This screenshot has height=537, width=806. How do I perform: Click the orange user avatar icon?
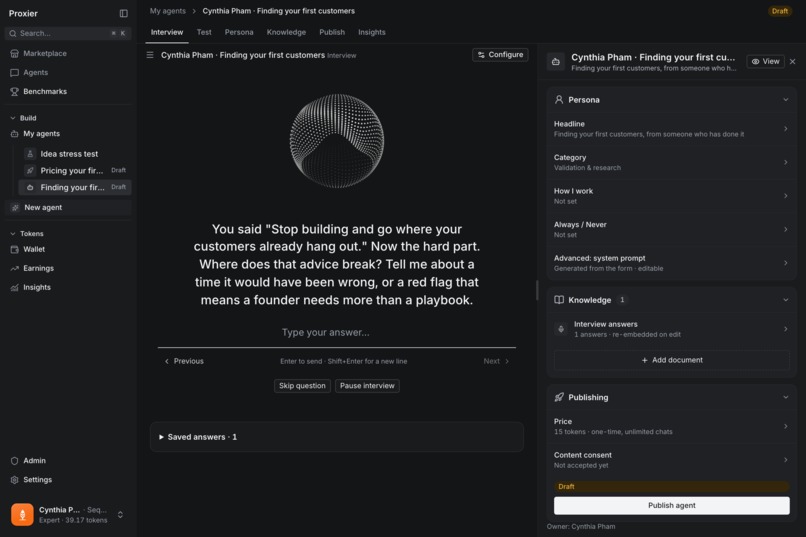(x=22, y=514)
